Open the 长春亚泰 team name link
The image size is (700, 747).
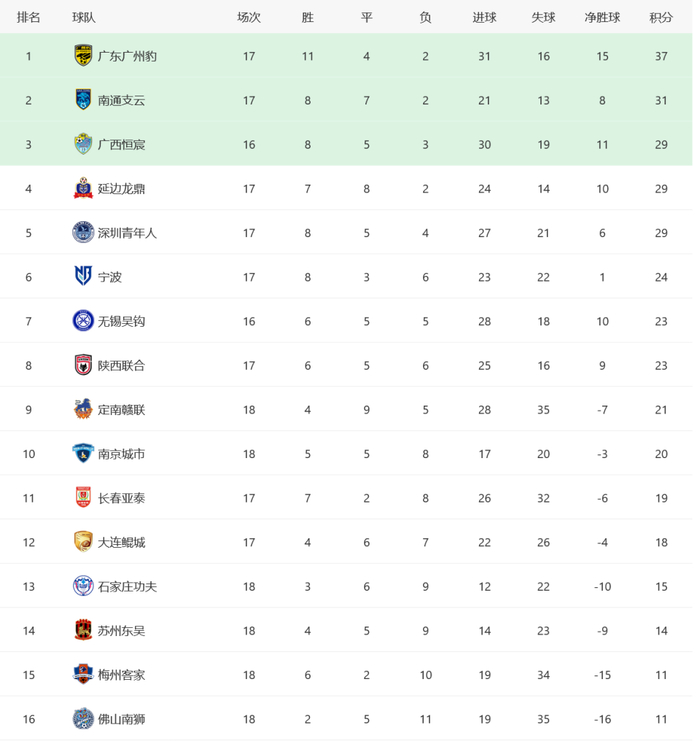[121, 498]
